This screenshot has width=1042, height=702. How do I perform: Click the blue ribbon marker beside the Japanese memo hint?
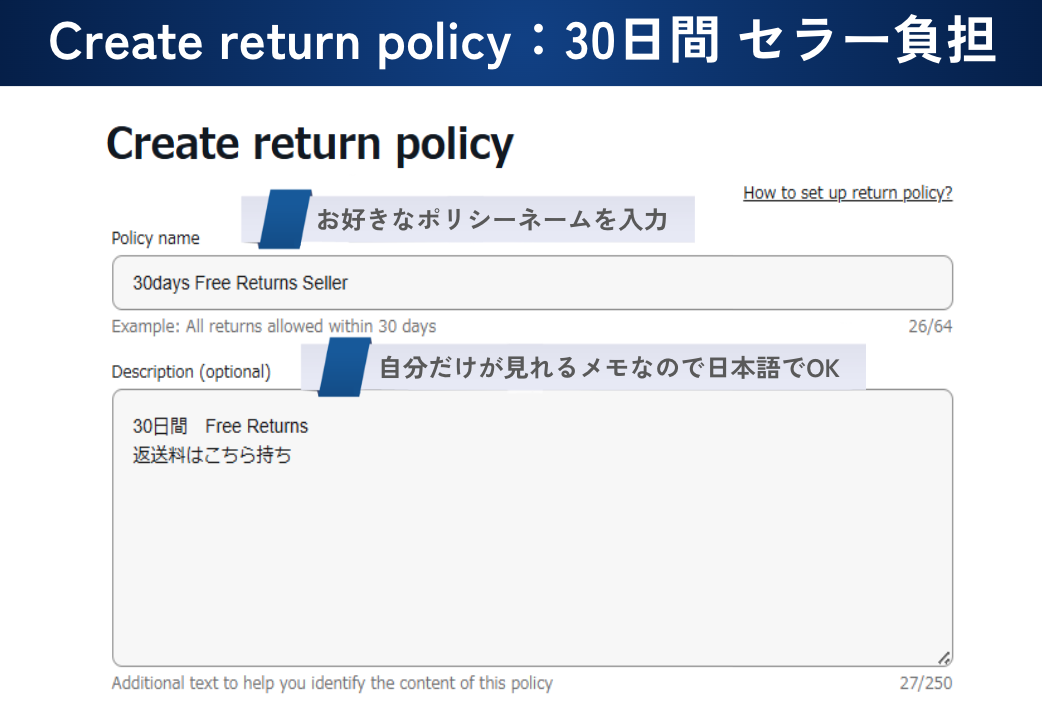344,367
